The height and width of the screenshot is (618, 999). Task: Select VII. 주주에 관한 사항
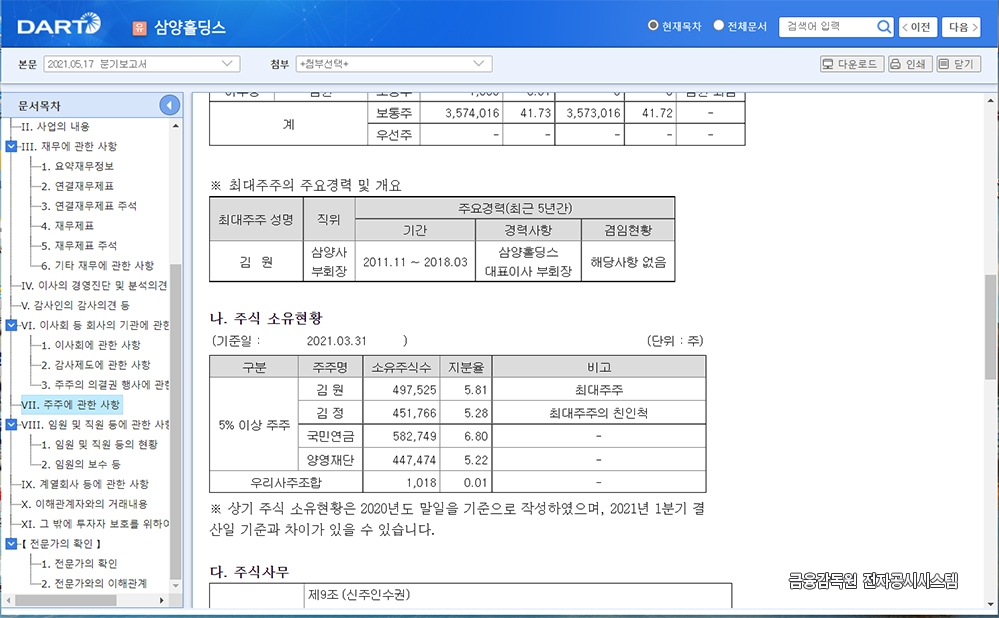(71, 405)
